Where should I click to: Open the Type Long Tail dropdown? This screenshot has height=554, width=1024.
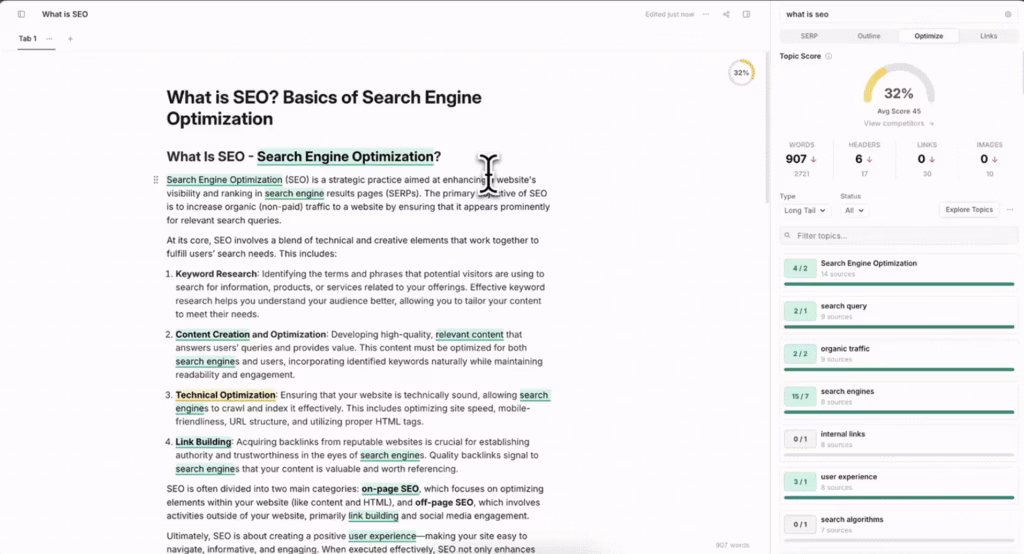tap(806, 210)
